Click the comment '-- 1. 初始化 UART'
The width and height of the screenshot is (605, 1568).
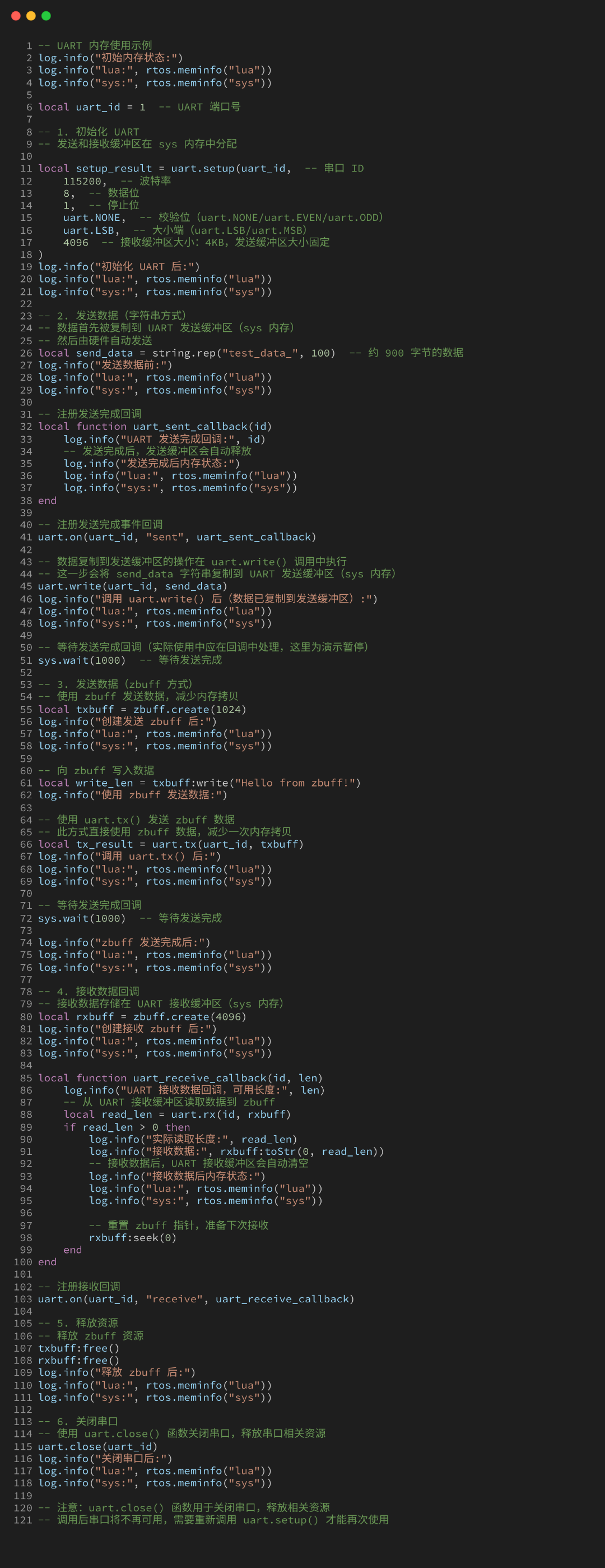click(89, 132)
